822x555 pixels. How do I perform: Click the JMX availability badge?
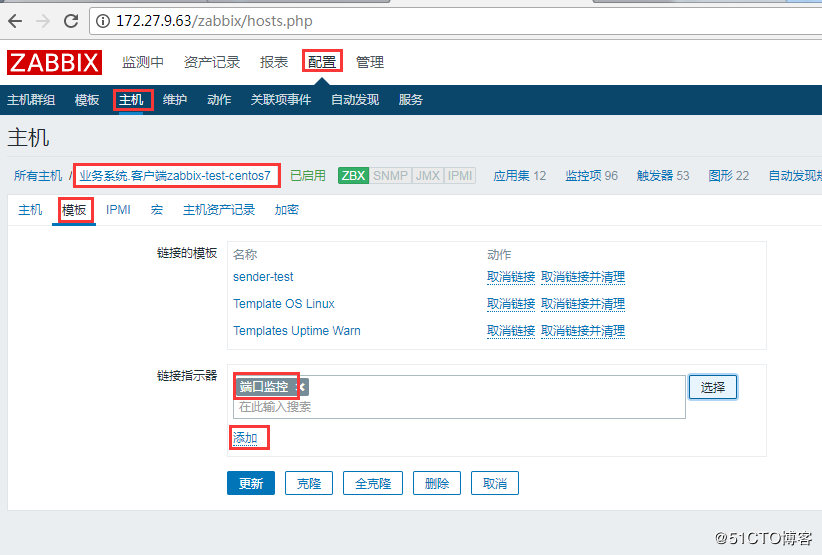428,176
